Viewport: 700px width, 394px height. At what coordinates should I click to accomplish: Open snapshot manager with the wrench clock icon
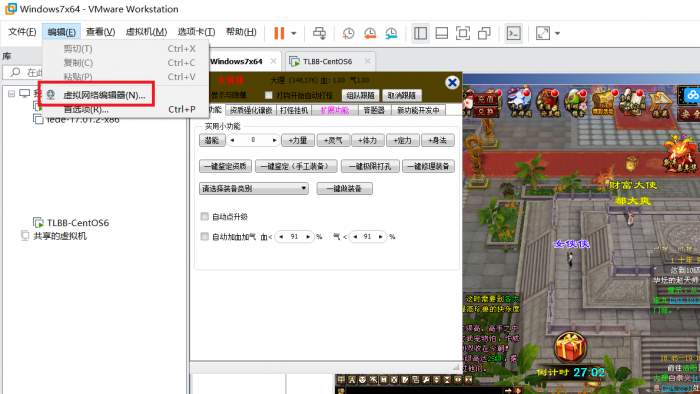point(391,33)
